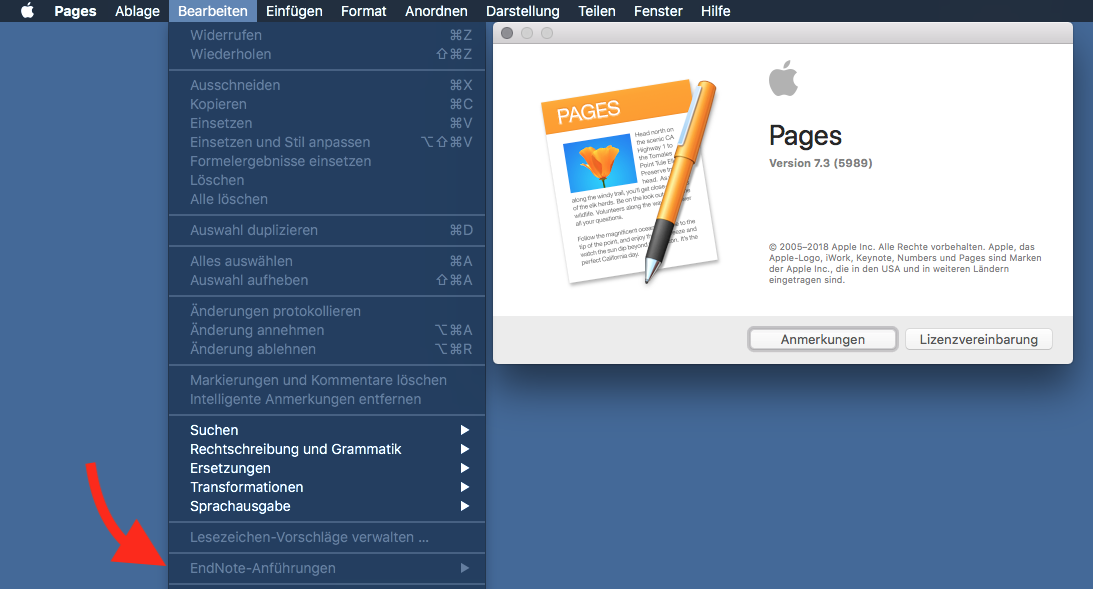This screenshot has height=589, width=1093.
Task: Open the Hilfe menu
Action: pyautogui.click(x=715, y=11)
